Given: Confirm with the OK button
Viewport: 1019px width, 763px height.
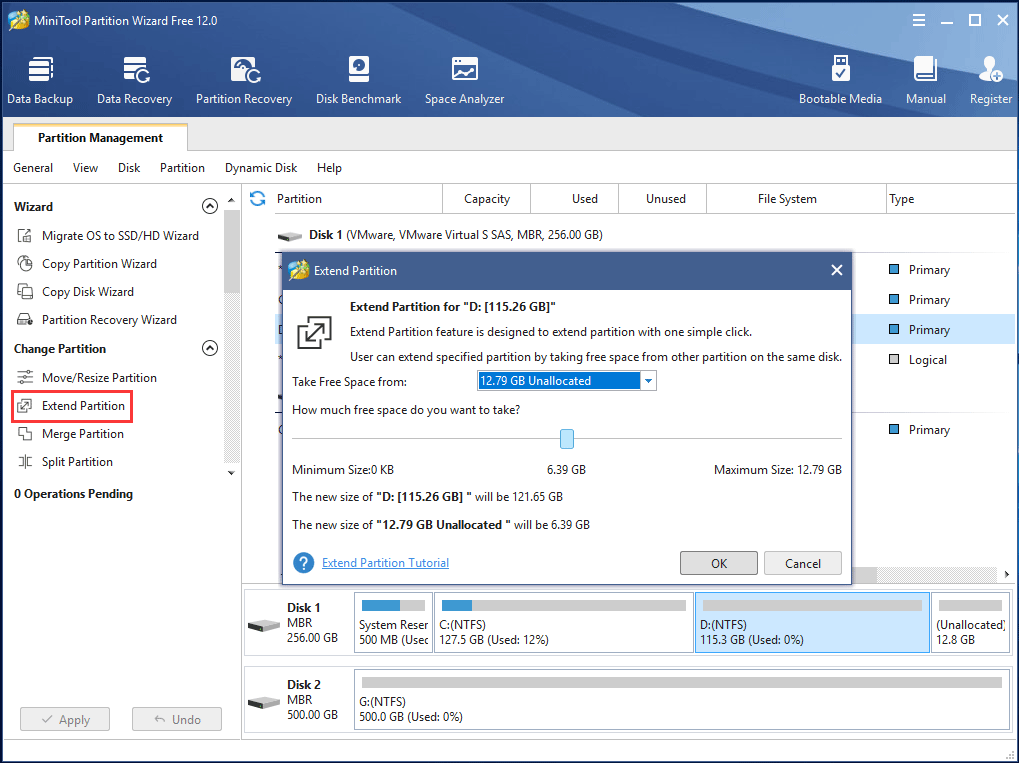Looking at the screenshot, I should point(719,563).
